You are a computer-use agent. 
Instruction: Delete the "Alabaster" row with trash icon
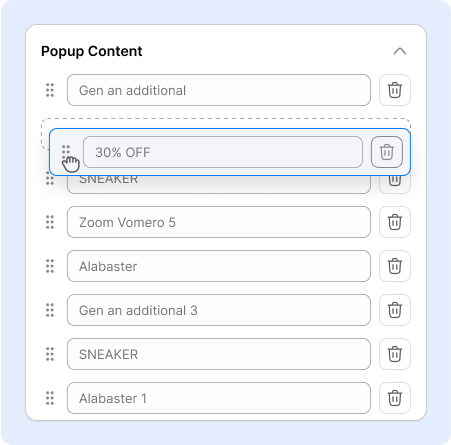[x=395, y=266]
